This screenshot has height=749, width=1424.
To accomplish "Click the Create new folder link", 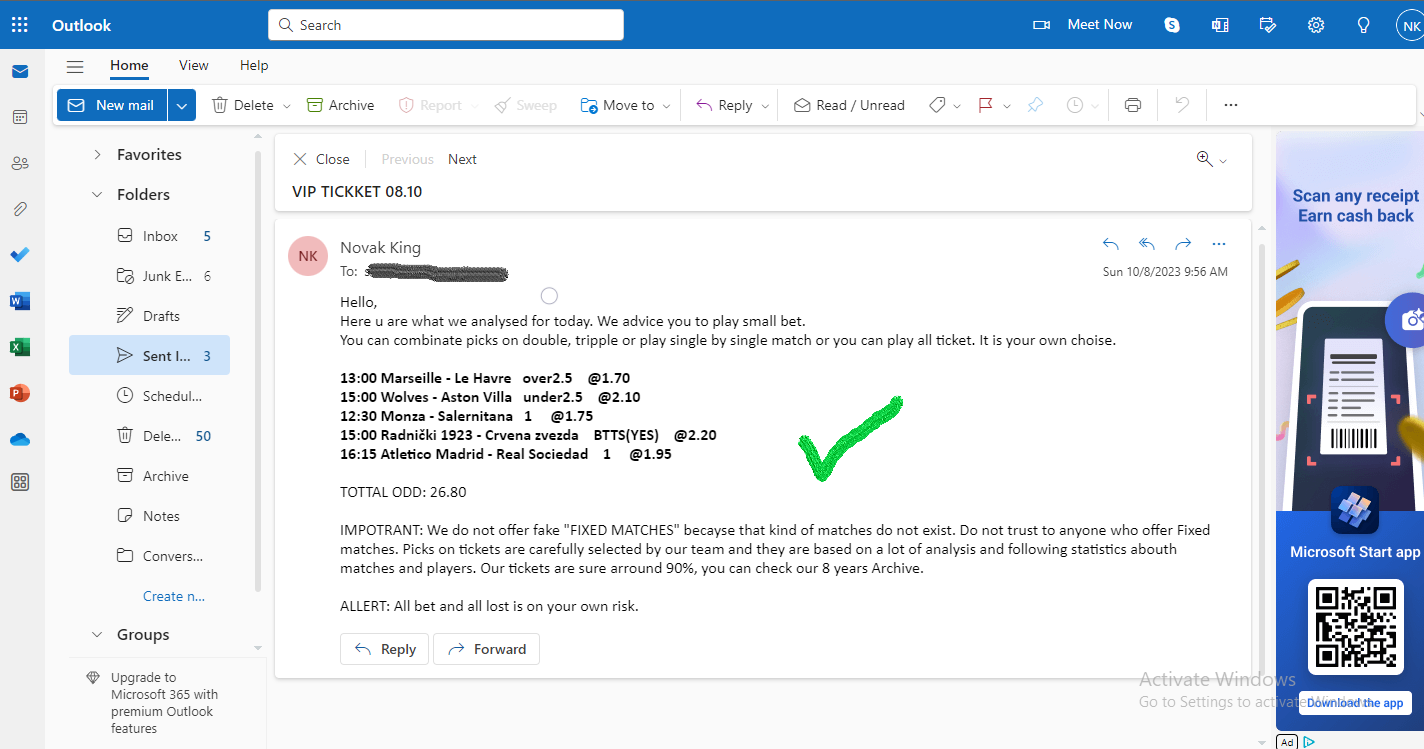I will [x=174, y=596].
